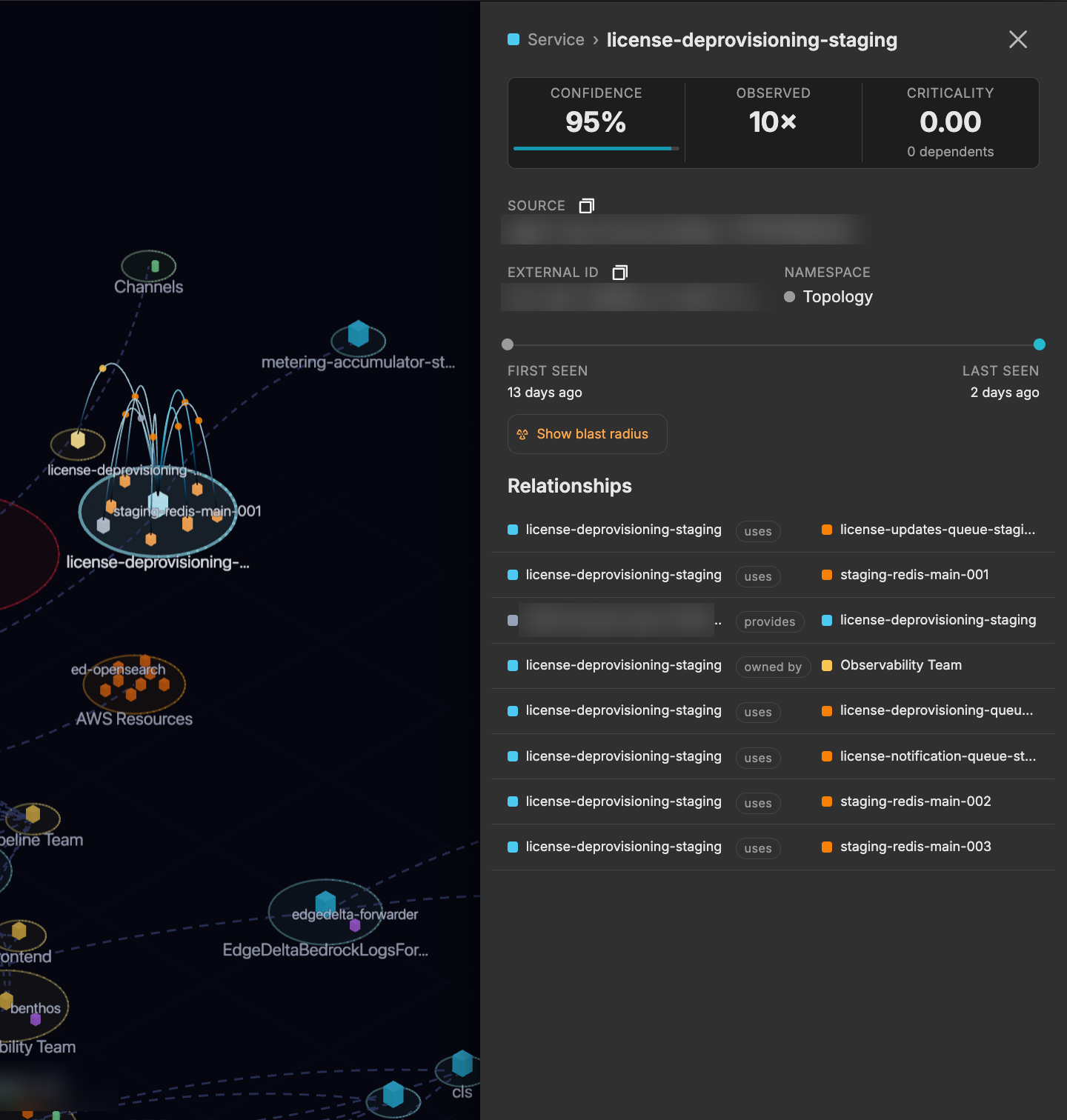
Task: Copy the EXTERNAL ID value
Action: pos(620,273)
